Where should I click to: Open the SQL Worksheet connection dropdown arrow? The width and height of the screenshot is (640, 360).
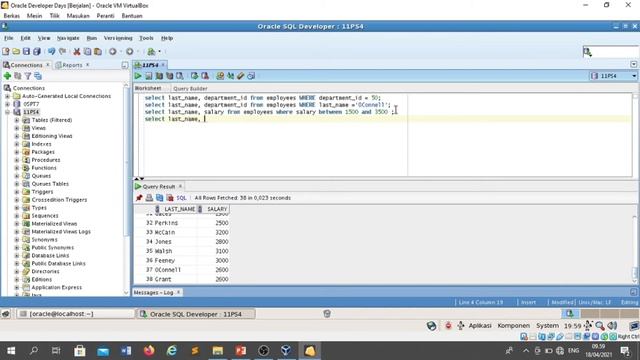pos(160,51)
